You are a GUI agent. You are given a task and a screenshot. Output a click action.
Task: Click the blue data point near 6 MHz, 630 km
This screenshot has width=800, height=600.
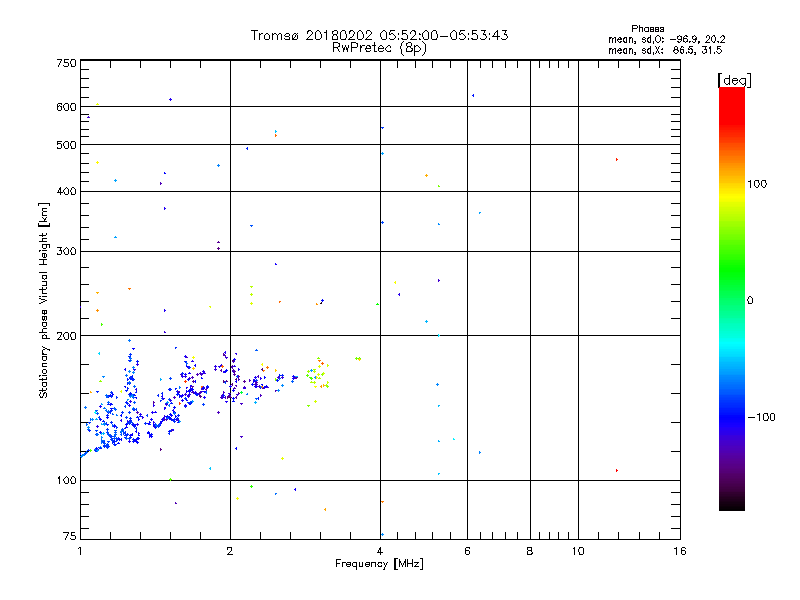[x=473, y=95]
